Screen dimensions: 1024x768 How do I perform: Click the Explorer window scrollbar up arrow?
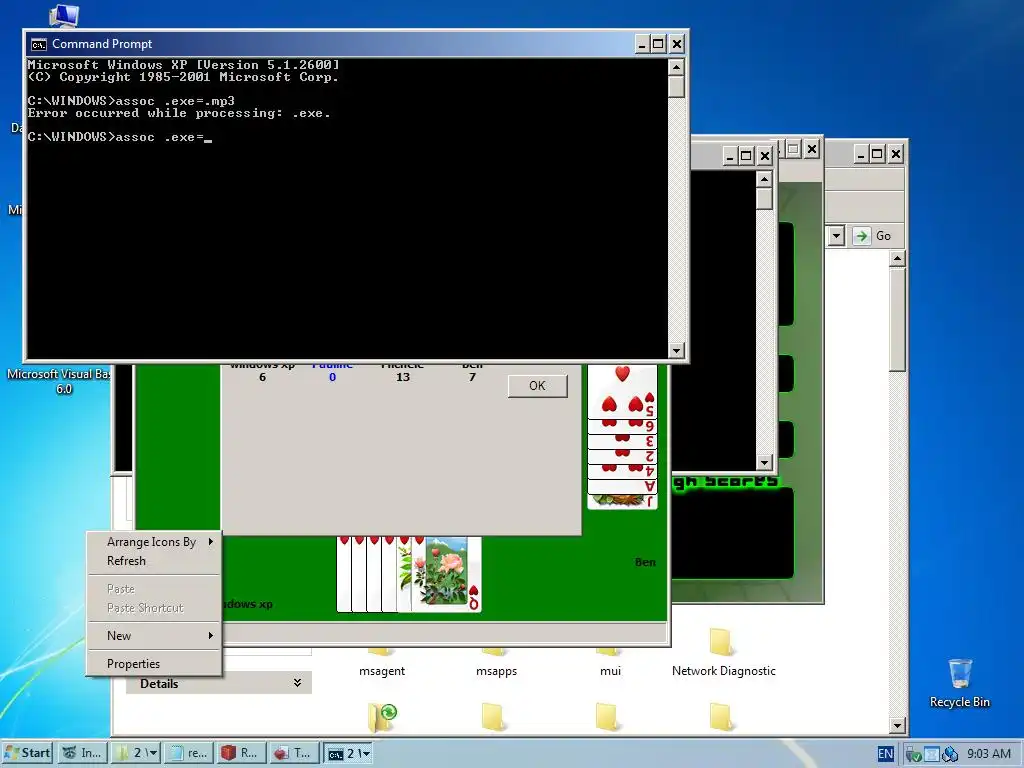click(x=897, y=259)
